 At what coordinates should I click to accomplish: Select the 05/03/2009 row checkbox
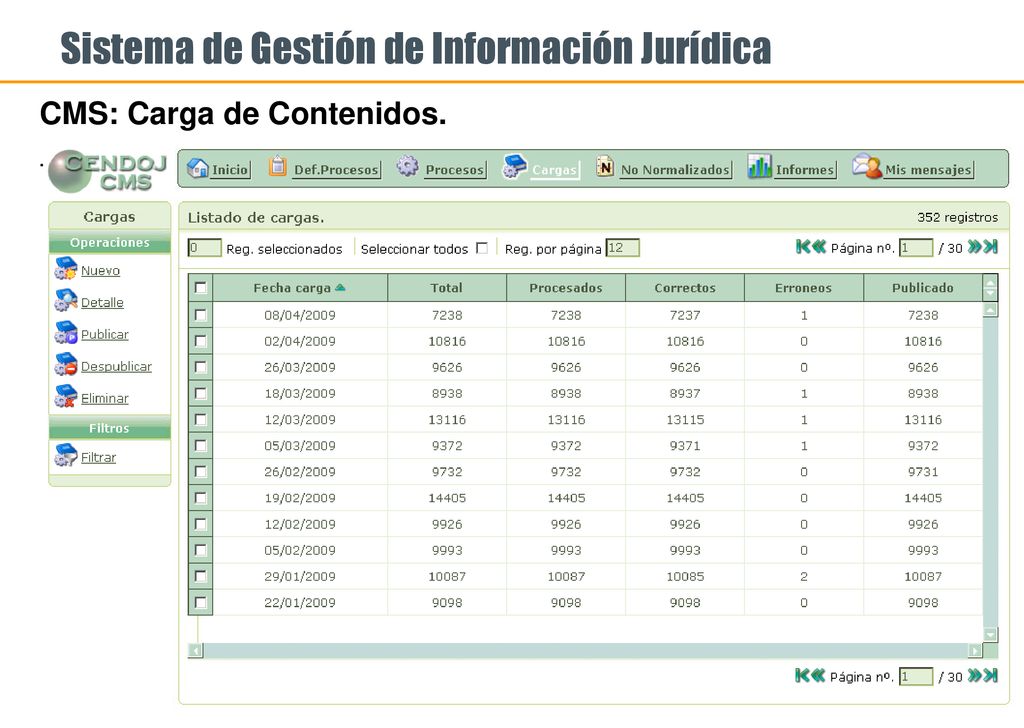pos(200,446)
